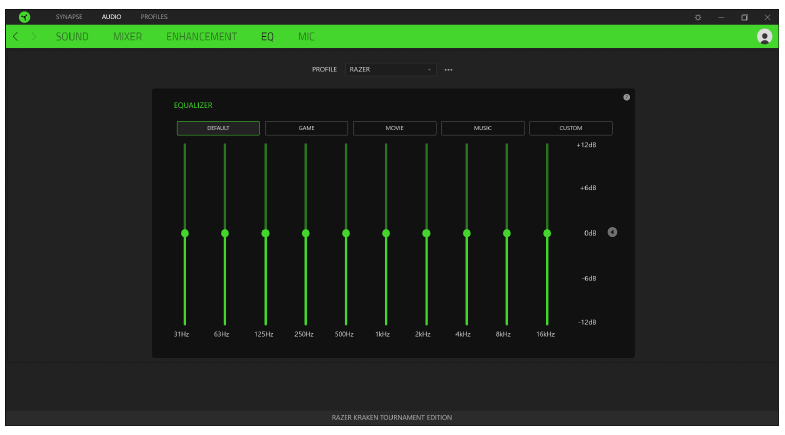Minimize the Synapse window
Viewport: 785px width, 435px height.
pyautogui.click(x=721, y=17)
